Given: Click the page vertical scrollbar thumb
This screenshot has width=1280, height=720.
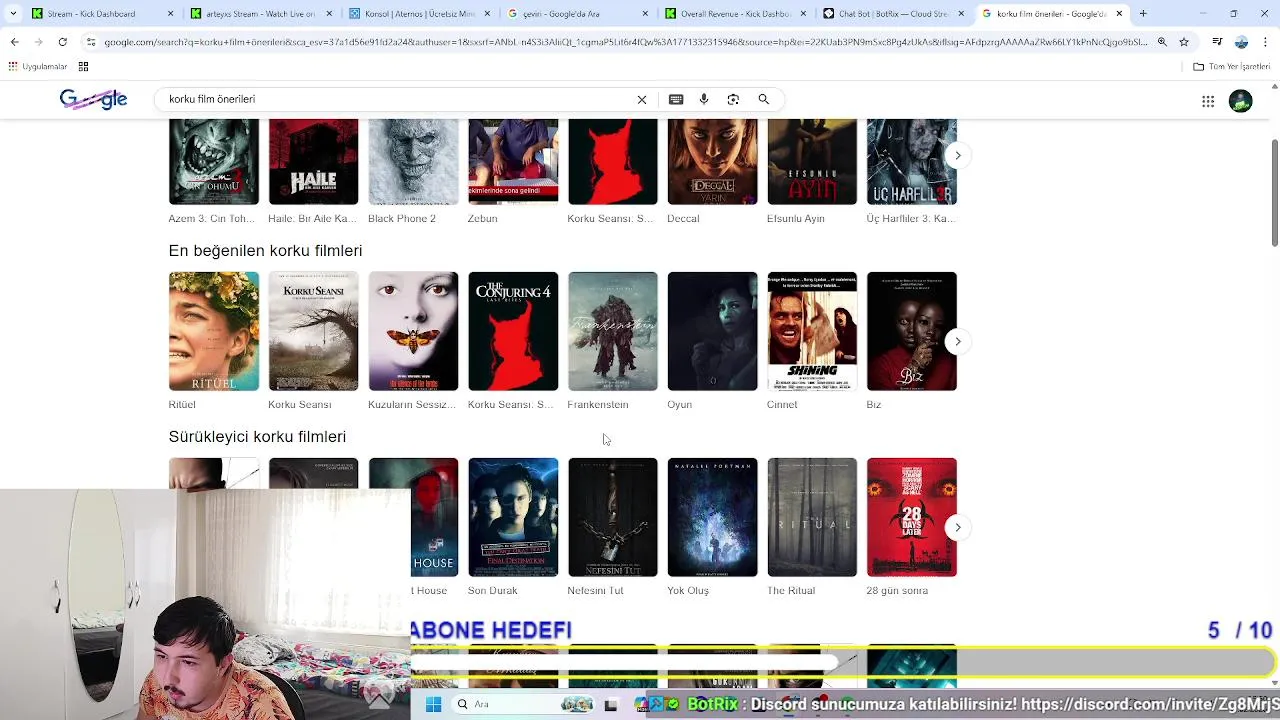Looking at the screenshot, I should tap(1274, 192).
